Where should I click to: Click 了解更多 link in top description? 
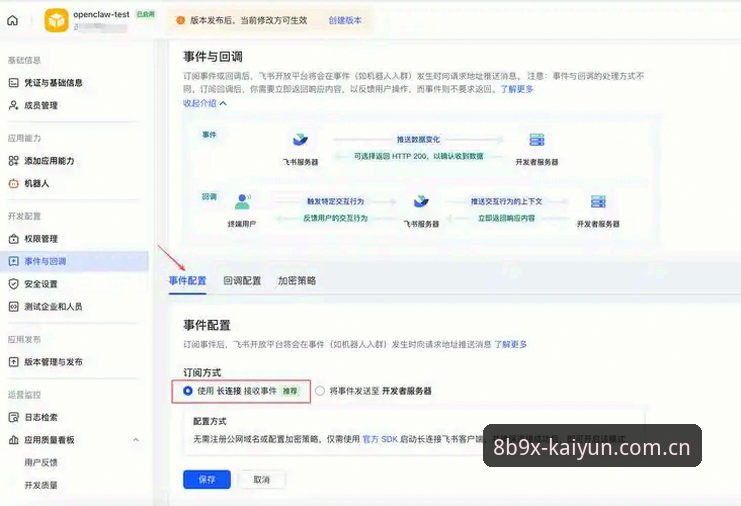tap(517, 89)
